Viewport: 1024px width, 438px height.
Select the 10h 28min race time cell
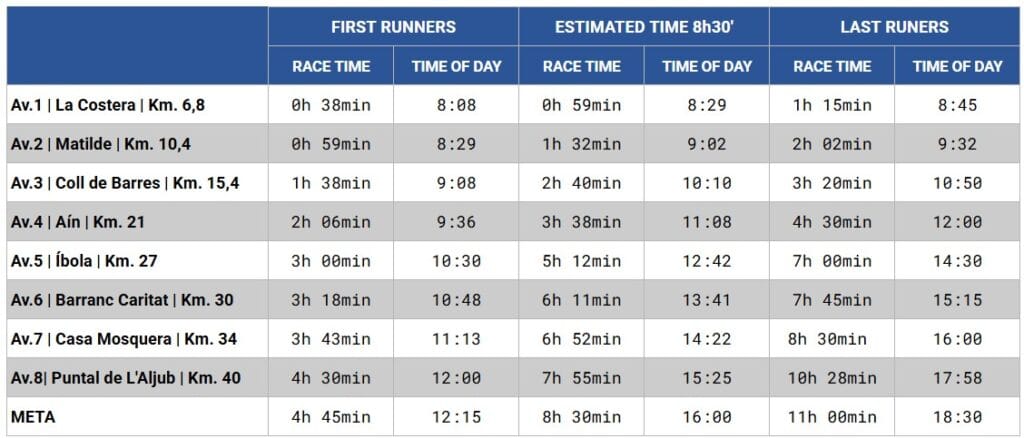click(x=831, y=378)
